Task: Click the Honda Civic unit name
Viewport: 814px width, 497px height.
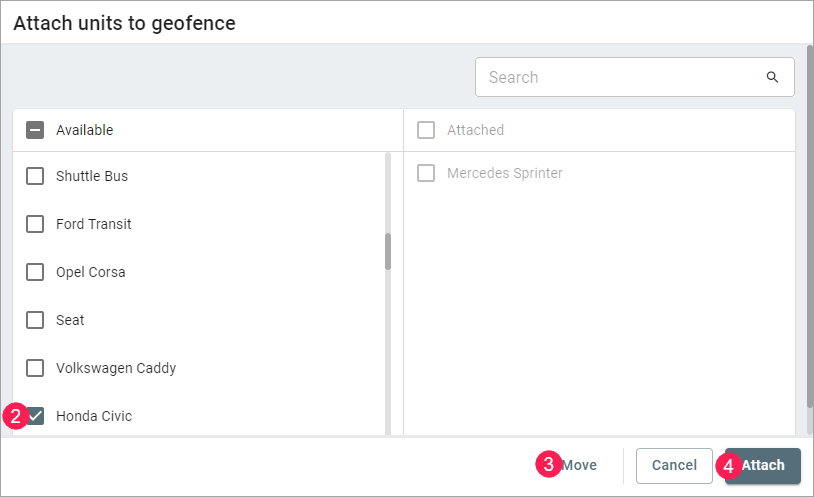Action: point(94,416)
